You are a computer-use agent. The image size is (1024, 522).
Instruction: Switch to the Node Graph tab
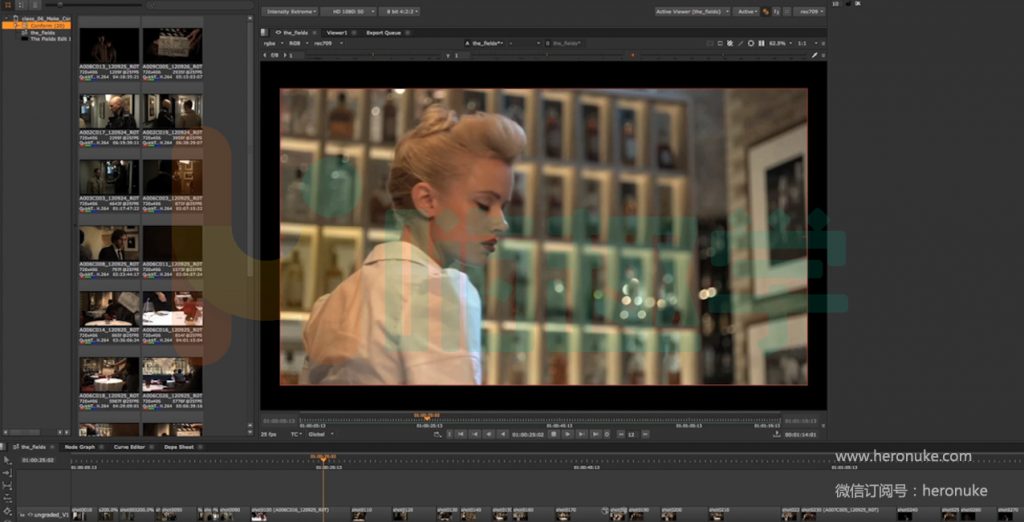coord(79,447)
